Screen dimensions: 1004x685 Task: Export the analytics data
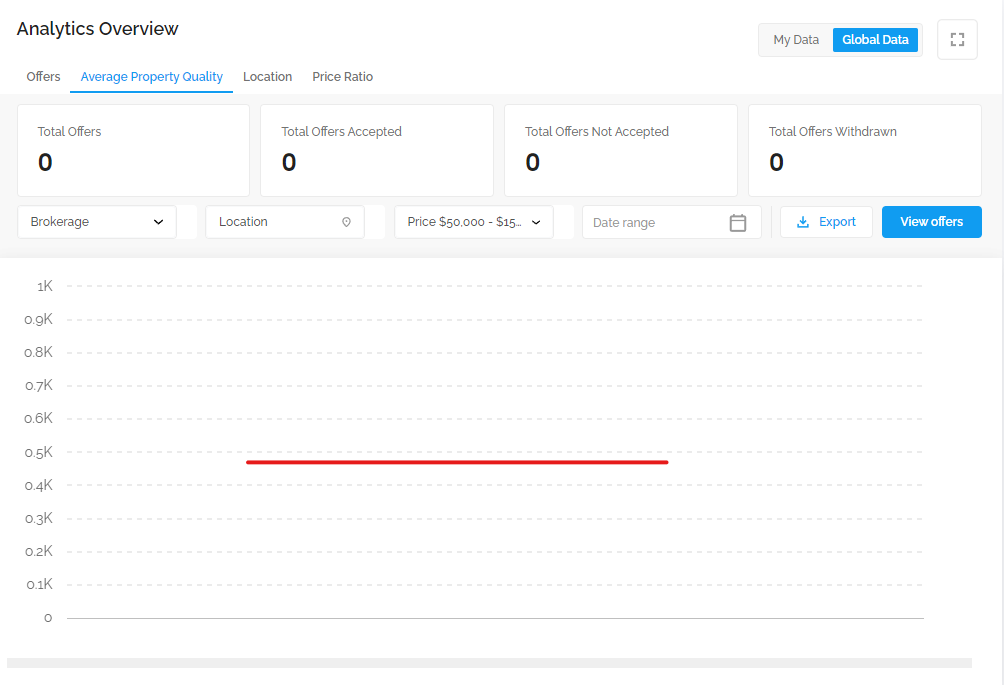click(826, 222)
